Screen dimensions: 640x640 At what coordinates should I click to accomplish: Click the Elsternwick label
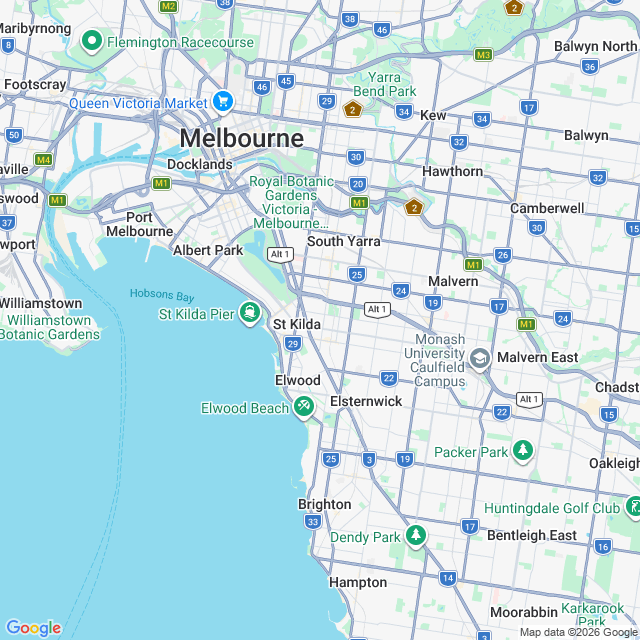pyautogui.click(x=366, y=401)
